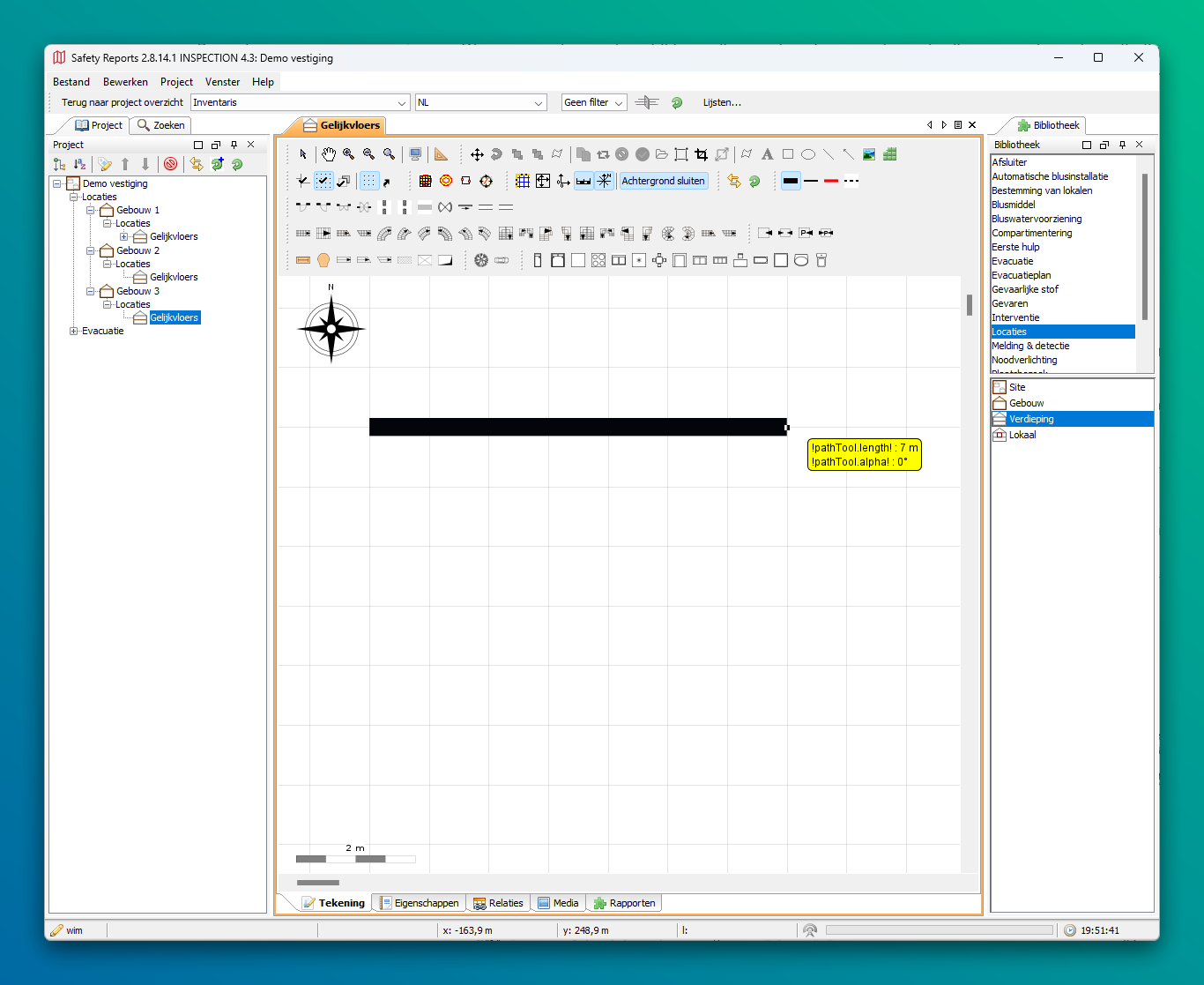This screenshot has height=985, width=1204.
Task: Expand the Evacuatie tree node
Action: tap(74, 332)
